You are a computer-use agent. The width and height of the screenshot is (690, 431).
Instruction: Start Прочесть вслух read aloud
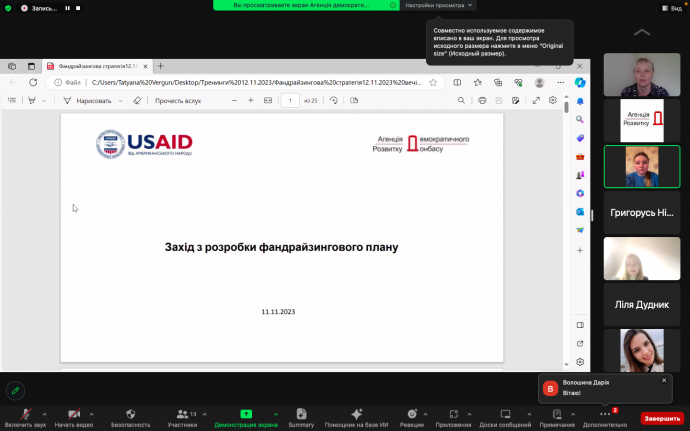point(178,101)
